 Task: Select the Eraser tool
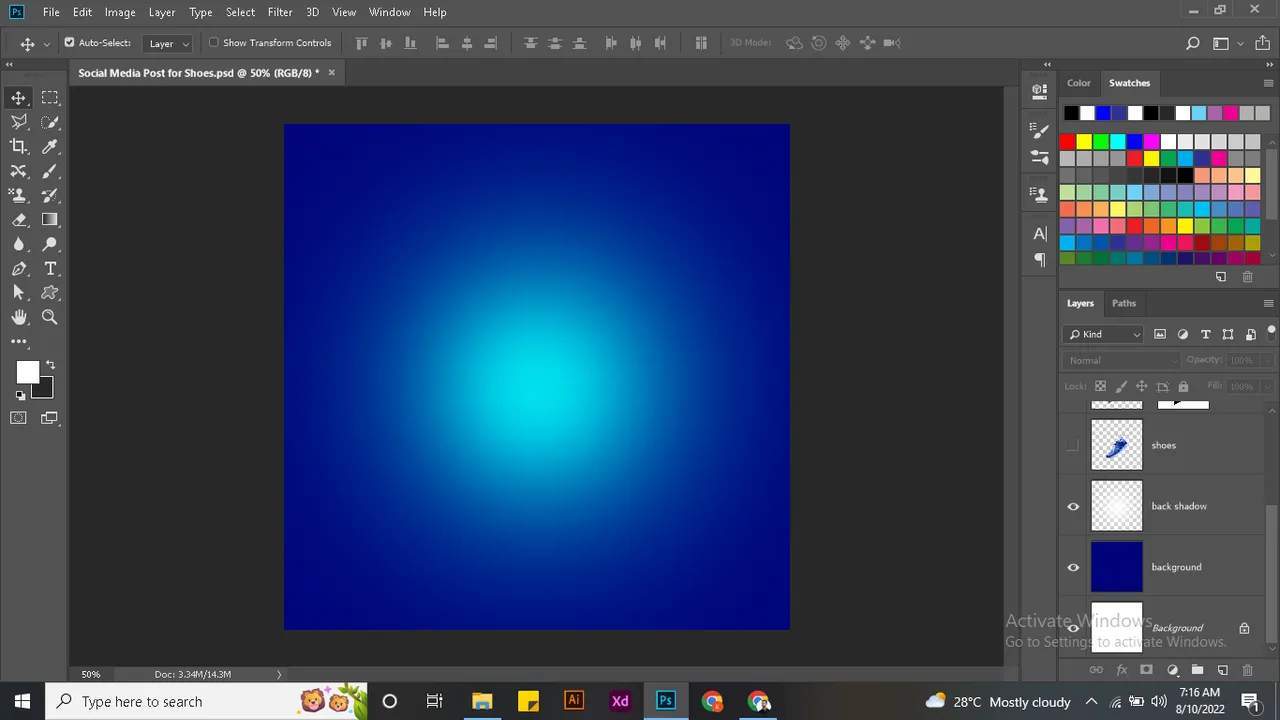click(19, 220)
